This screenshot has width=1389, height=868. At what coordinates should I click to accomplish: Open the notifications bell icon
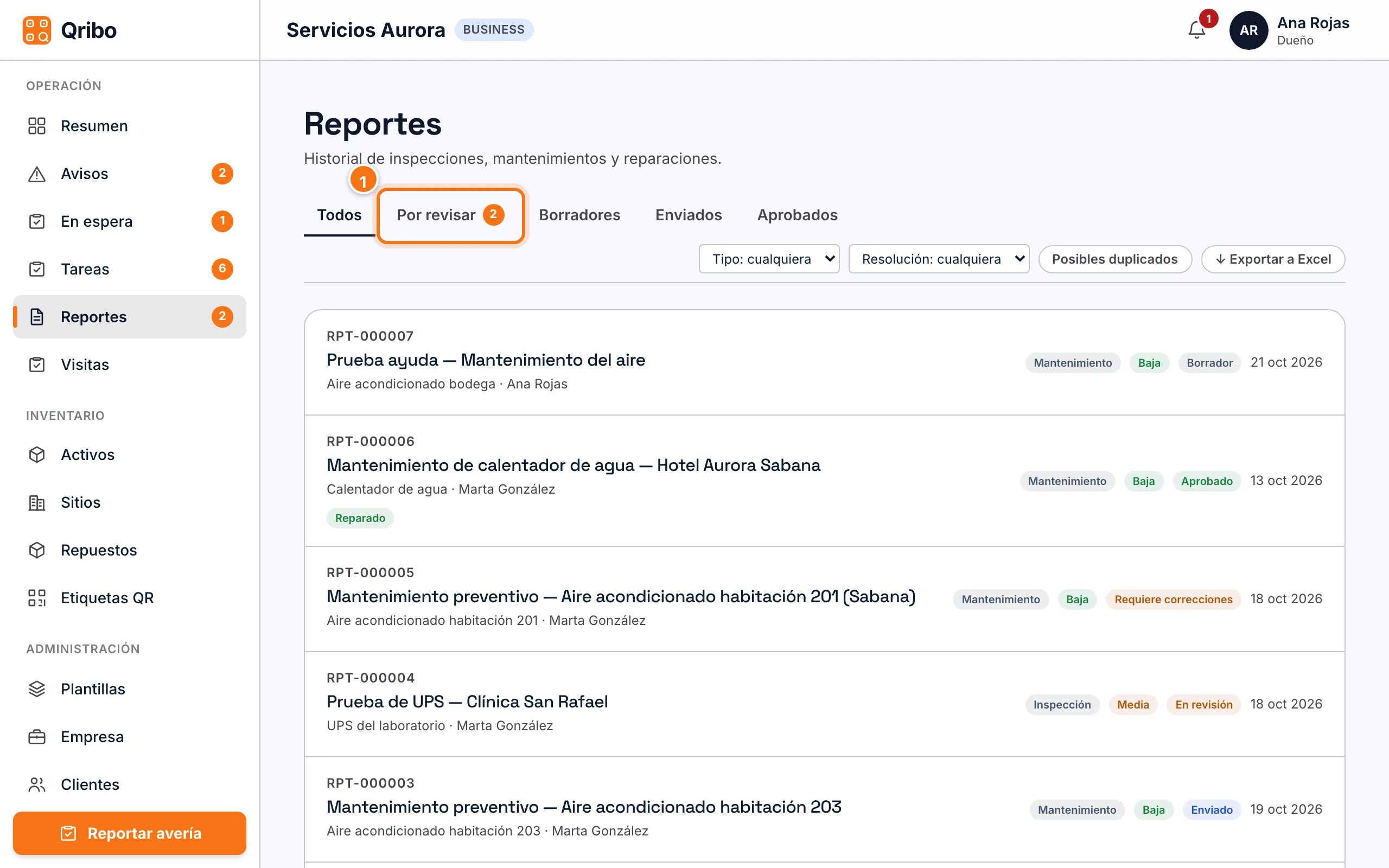(x=1196, y=30)
